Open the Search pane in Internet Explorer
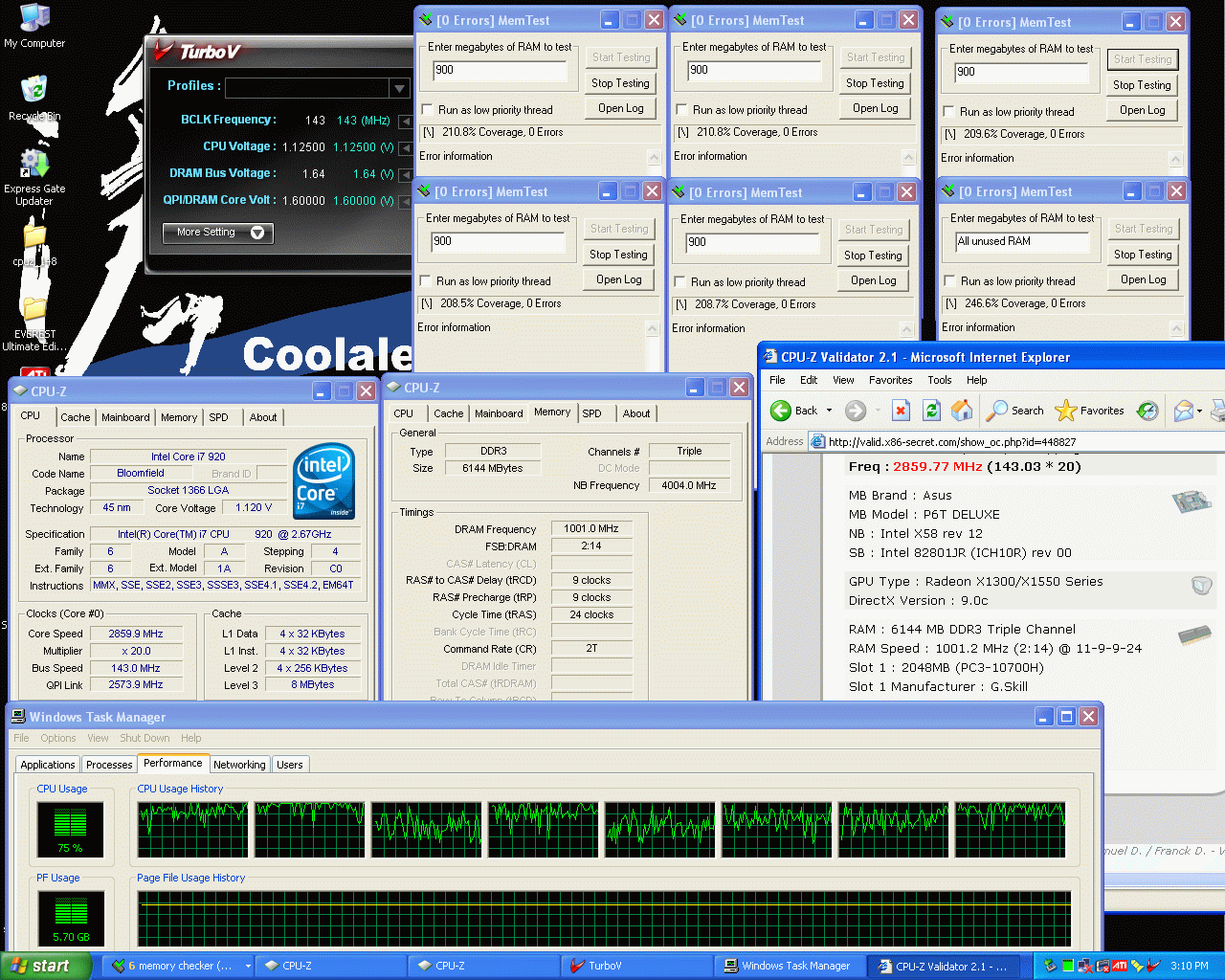The height and width of the screenshot is (980, 1225). [x=1015, y=411]
